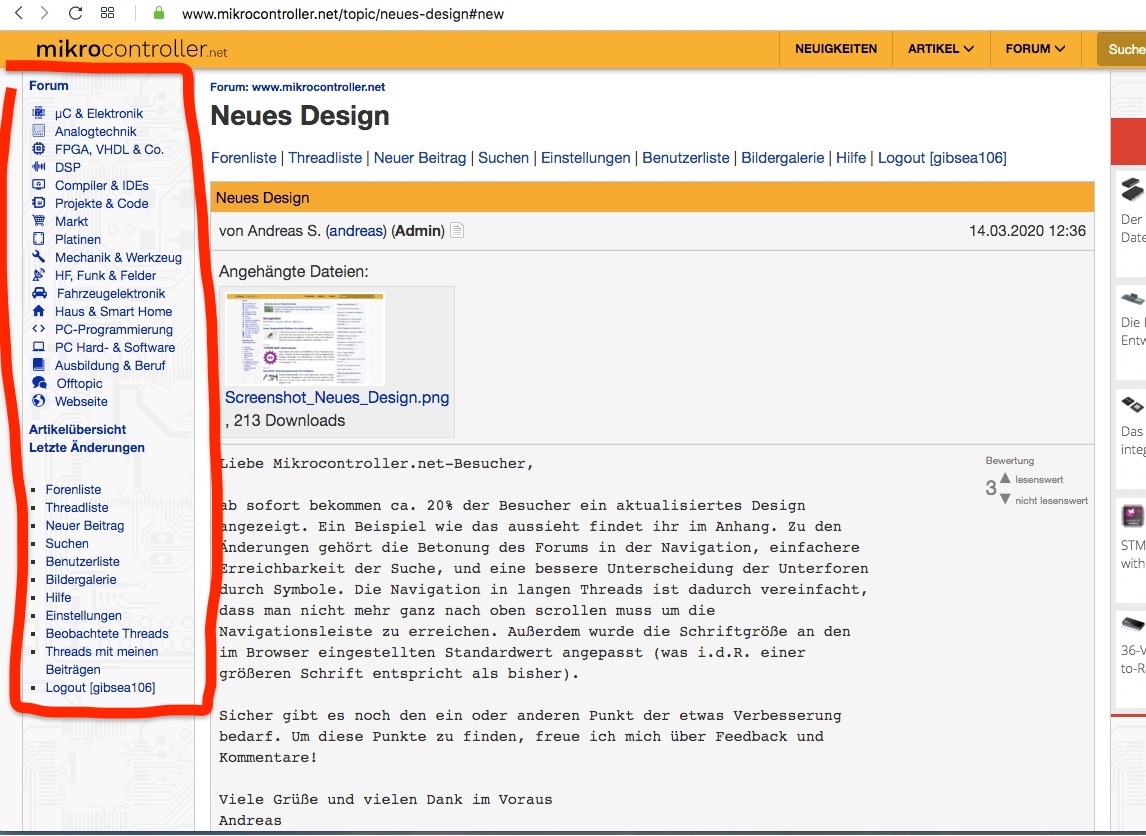This screenshot has height=836, width=1146.
Task: Vote nicht lesenswert with down arrow
Action: (1005, 499)
